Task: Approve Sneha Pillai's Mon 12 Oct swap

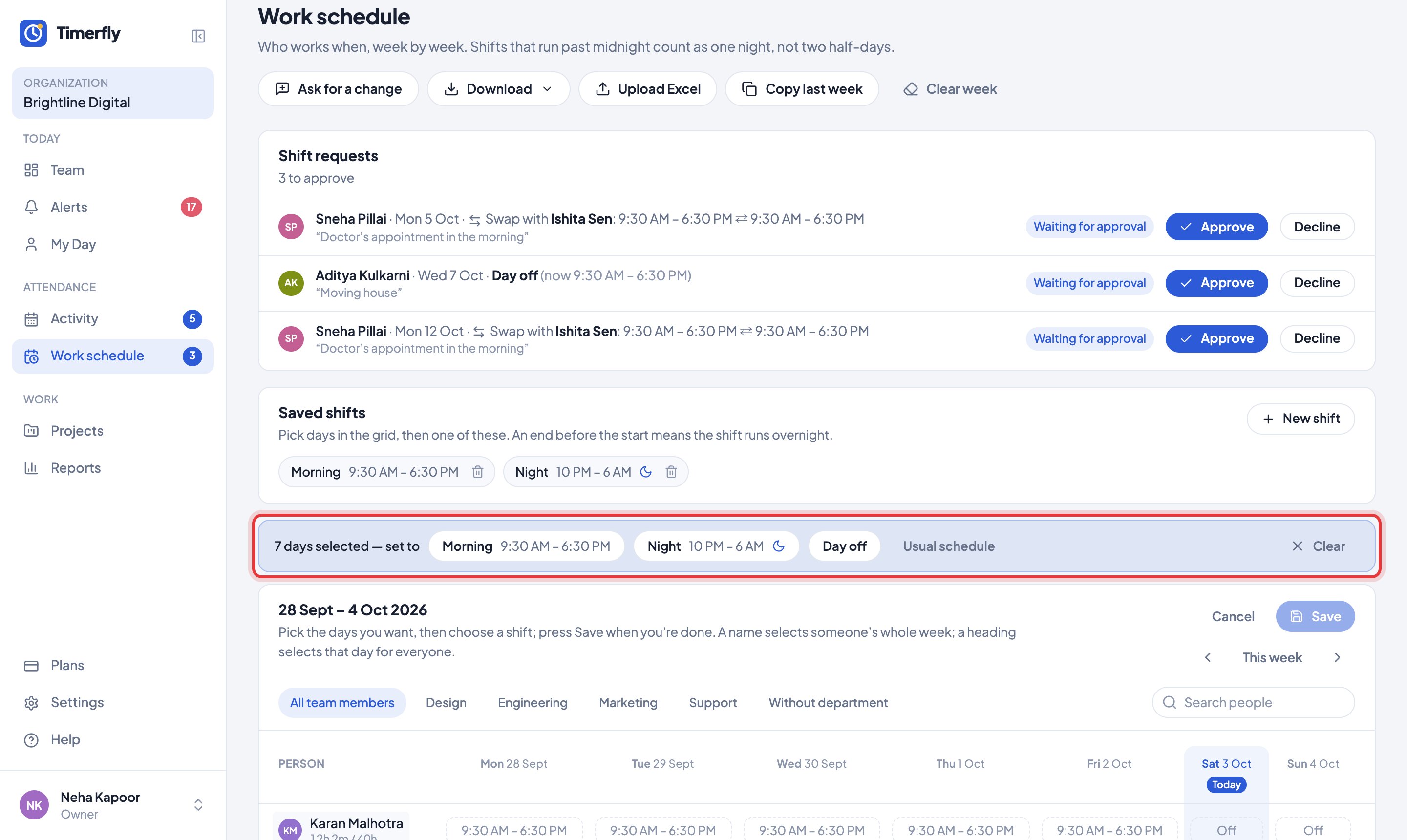Action: [1216, 338]
